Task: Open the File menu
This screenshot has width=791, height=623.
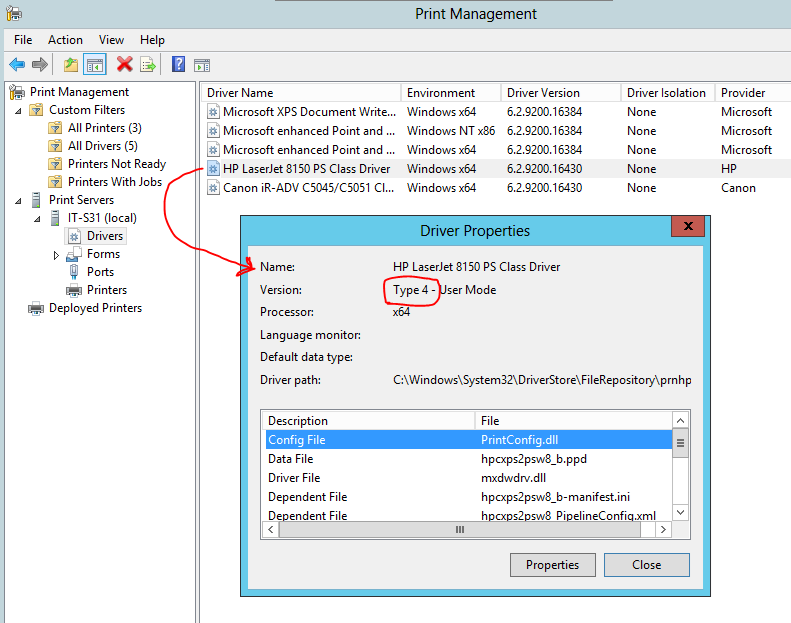Action: tap(23, 40)
